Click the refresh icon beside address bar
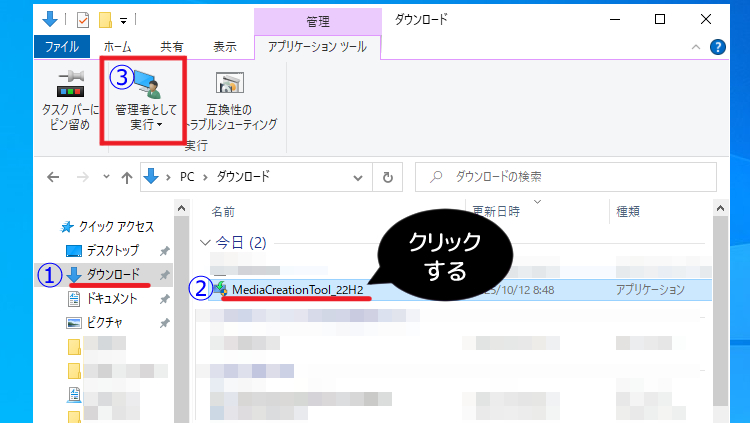This screenshot has height=423, width=750. click(x=387, y=177)
